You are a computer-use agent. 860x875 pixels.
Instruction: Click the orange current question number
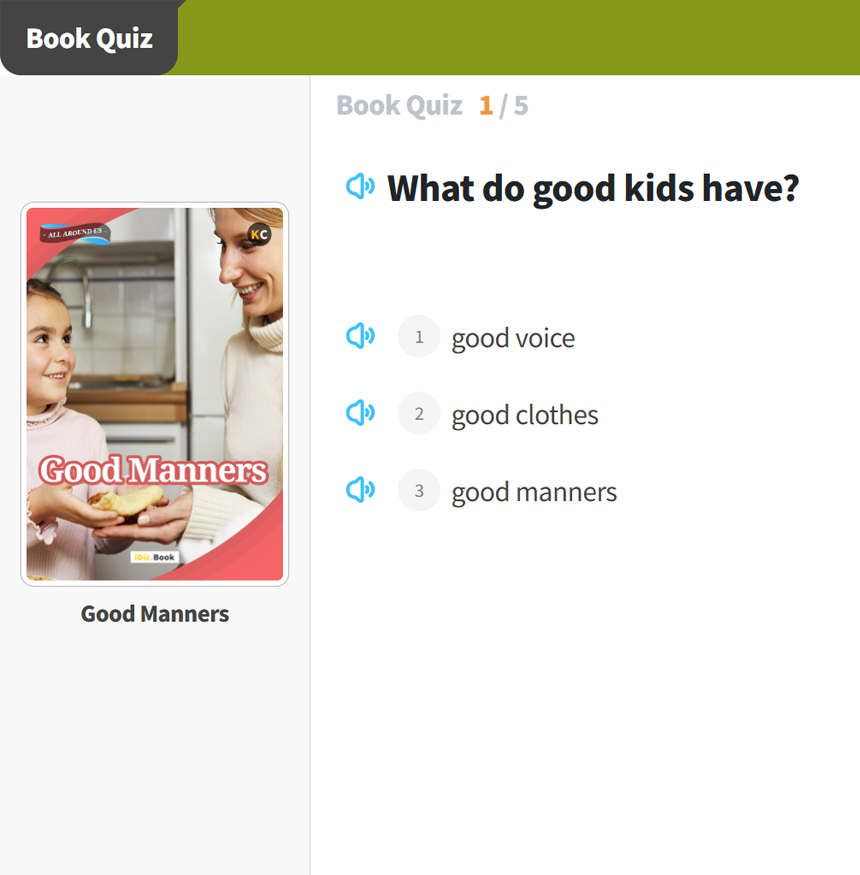click(x=486, y=105)
